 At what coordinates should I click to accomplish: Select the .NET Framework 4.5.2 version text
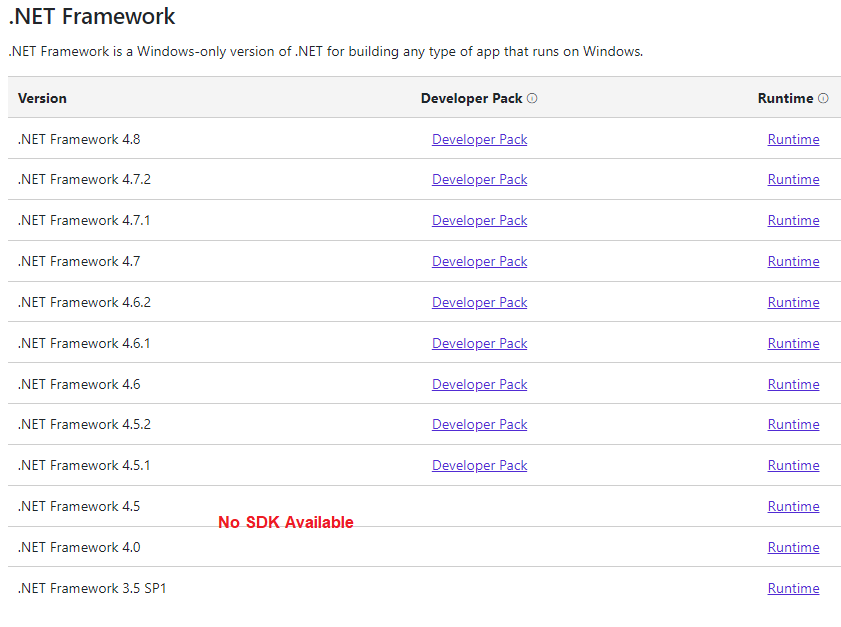coord(84,425)
